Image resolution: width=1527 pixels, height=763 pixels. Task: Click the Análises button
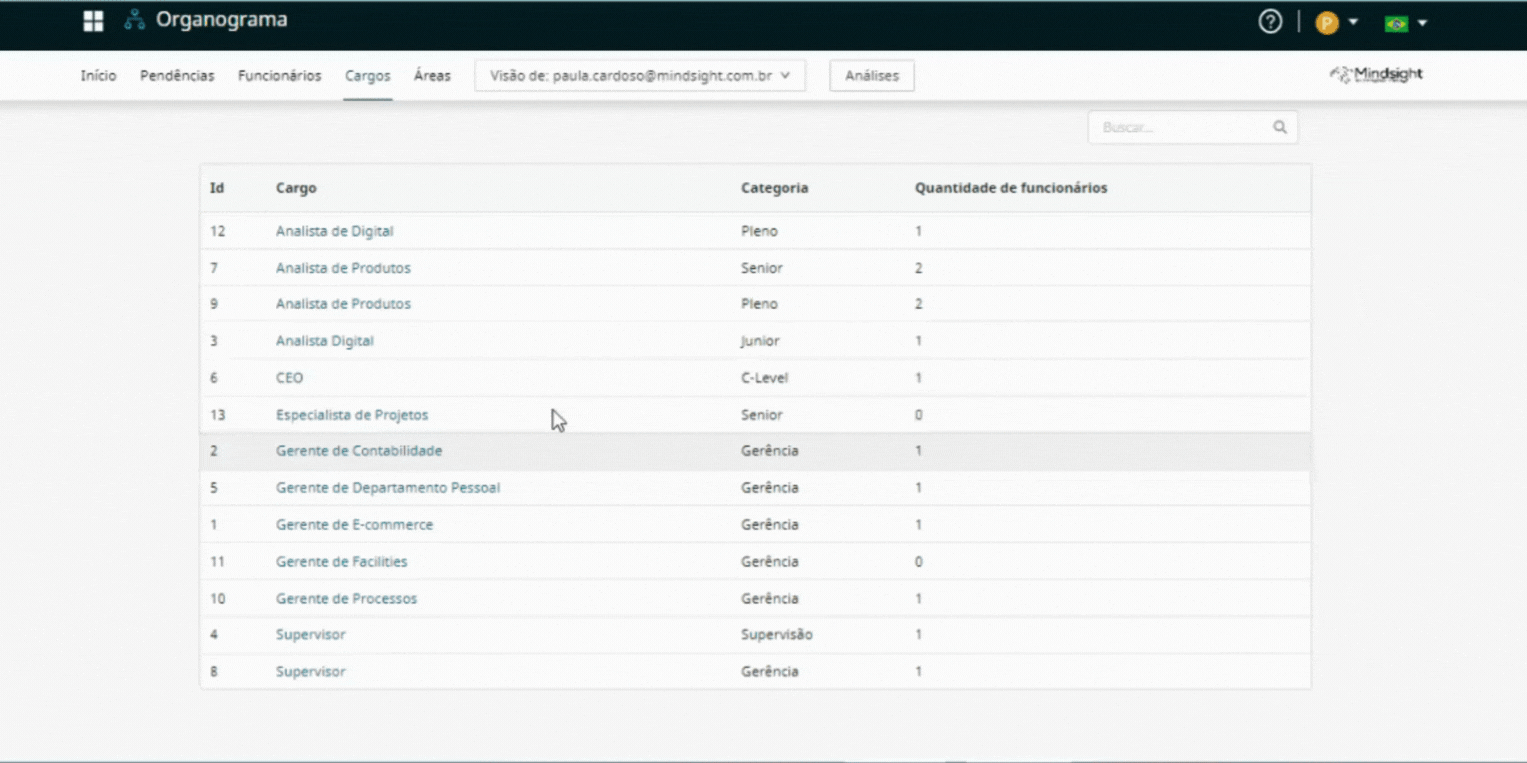pos(872,76)
